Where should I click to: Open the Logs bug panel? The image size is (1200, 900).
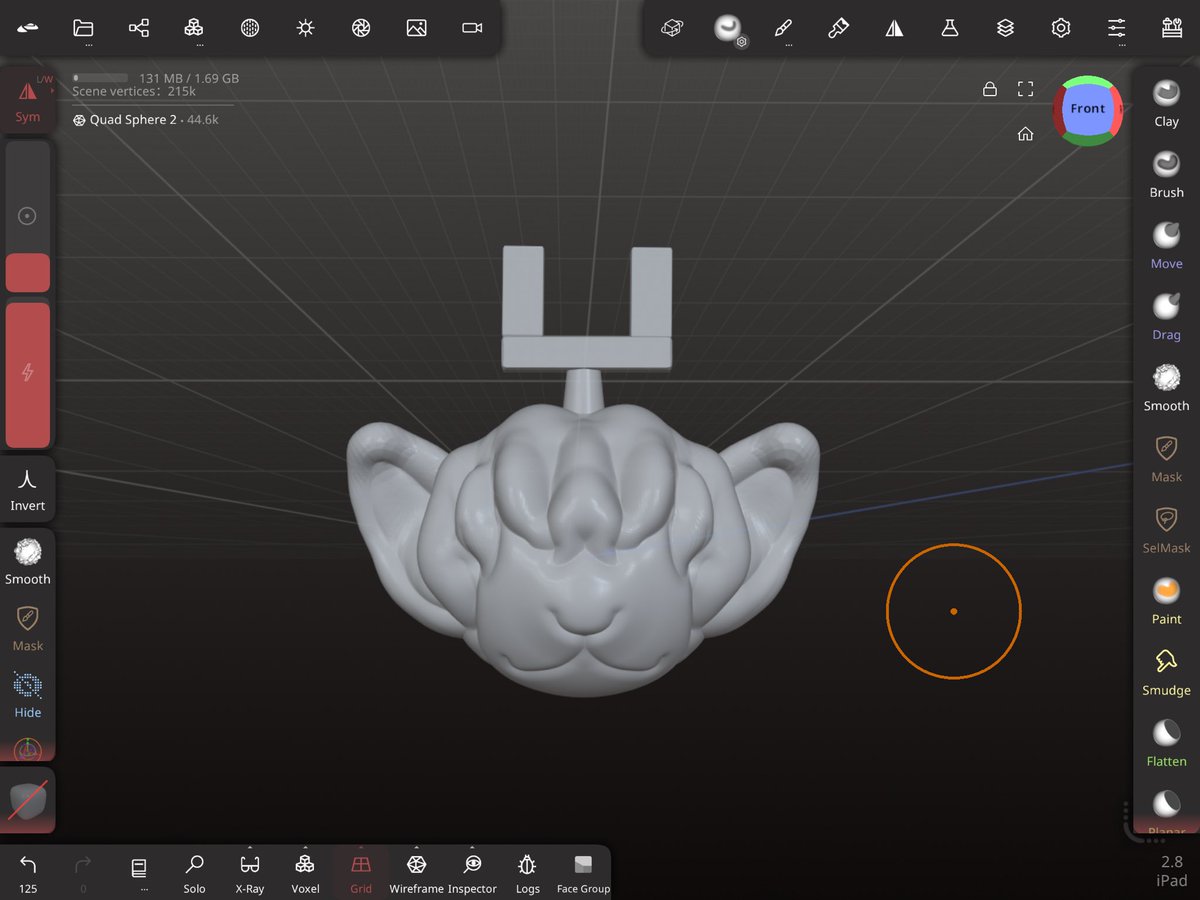click(527, 873)
